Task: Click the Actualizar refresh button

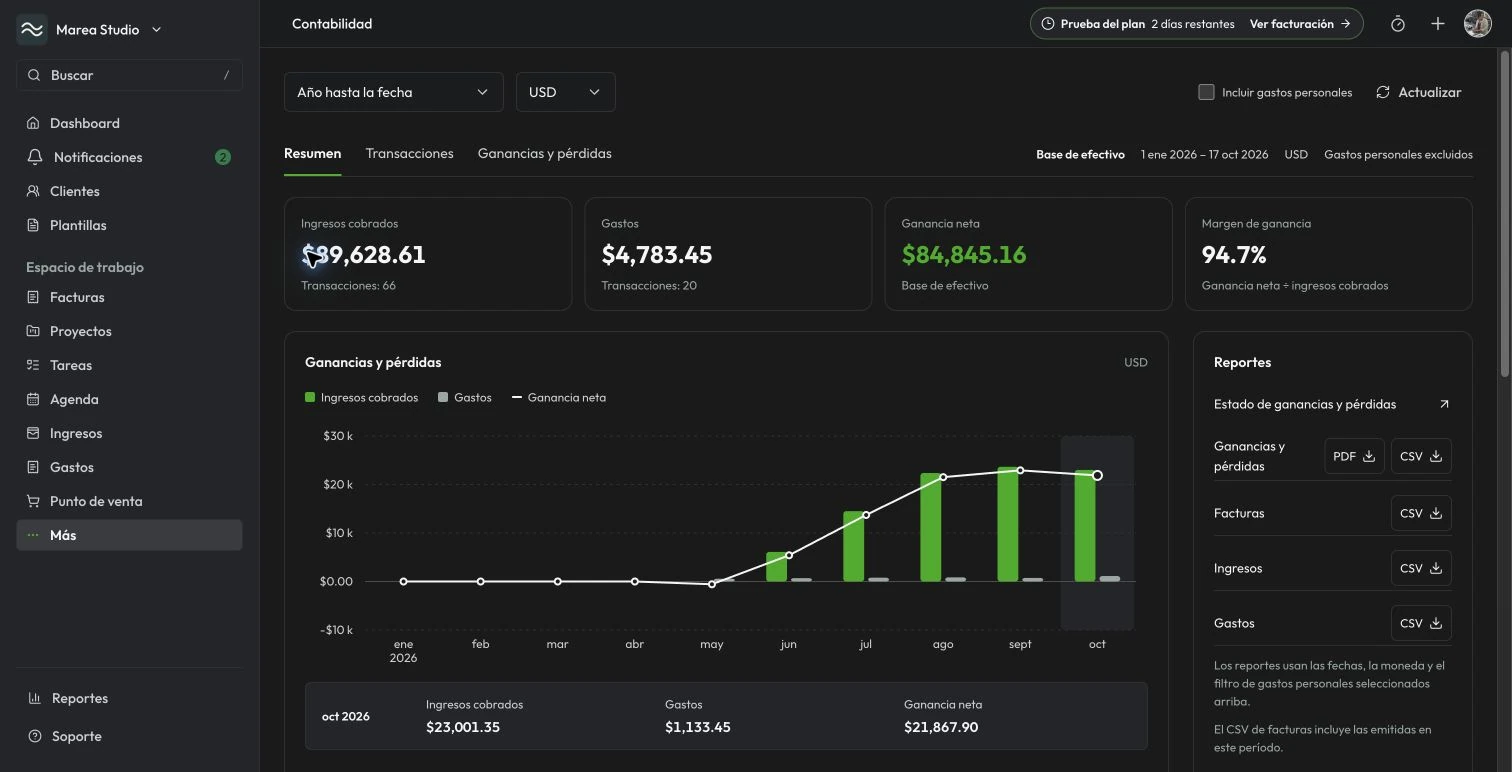Action: point(1418,92)
